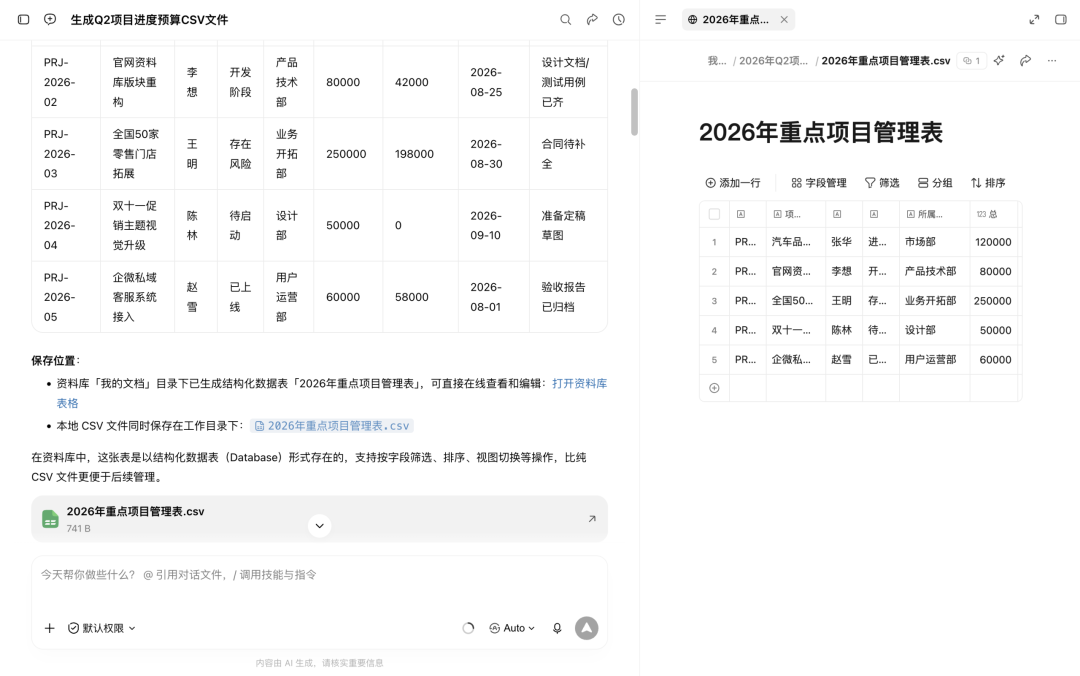Open chat history clock icon
The height and width of the screenshot is (676, 1080).
point(619,19)
